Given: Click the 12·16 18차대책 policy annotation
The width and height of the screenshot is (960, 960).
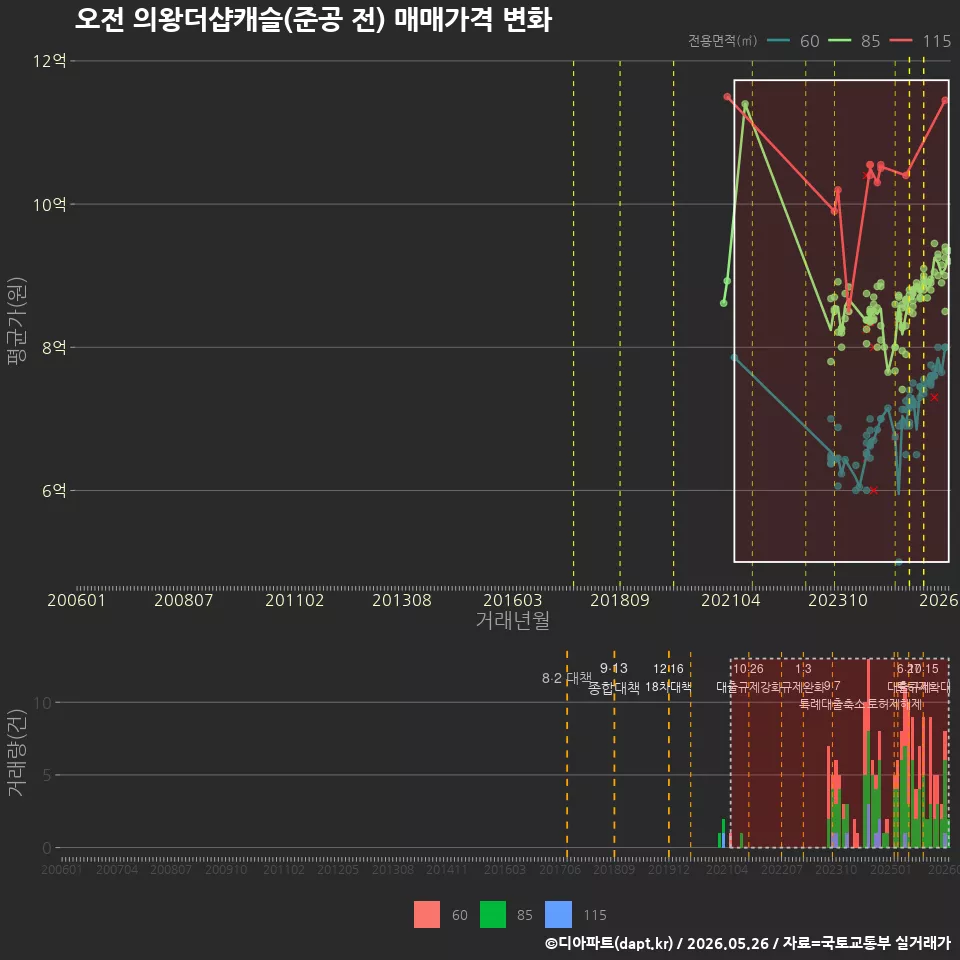Looking at the screenshot, I should coord(668,678).
